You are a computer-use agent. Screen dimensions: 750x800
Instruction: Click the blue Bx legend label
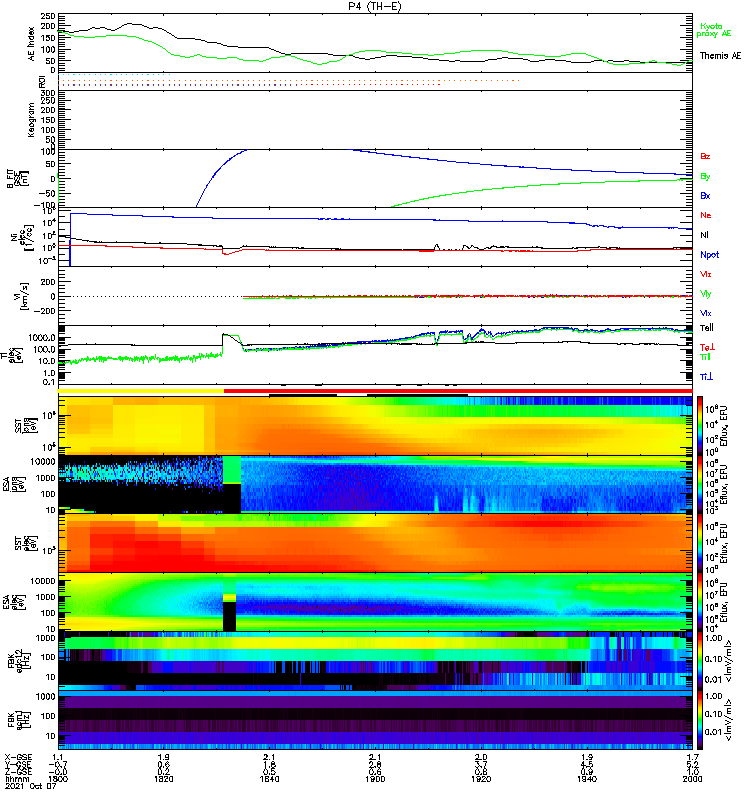705,196
